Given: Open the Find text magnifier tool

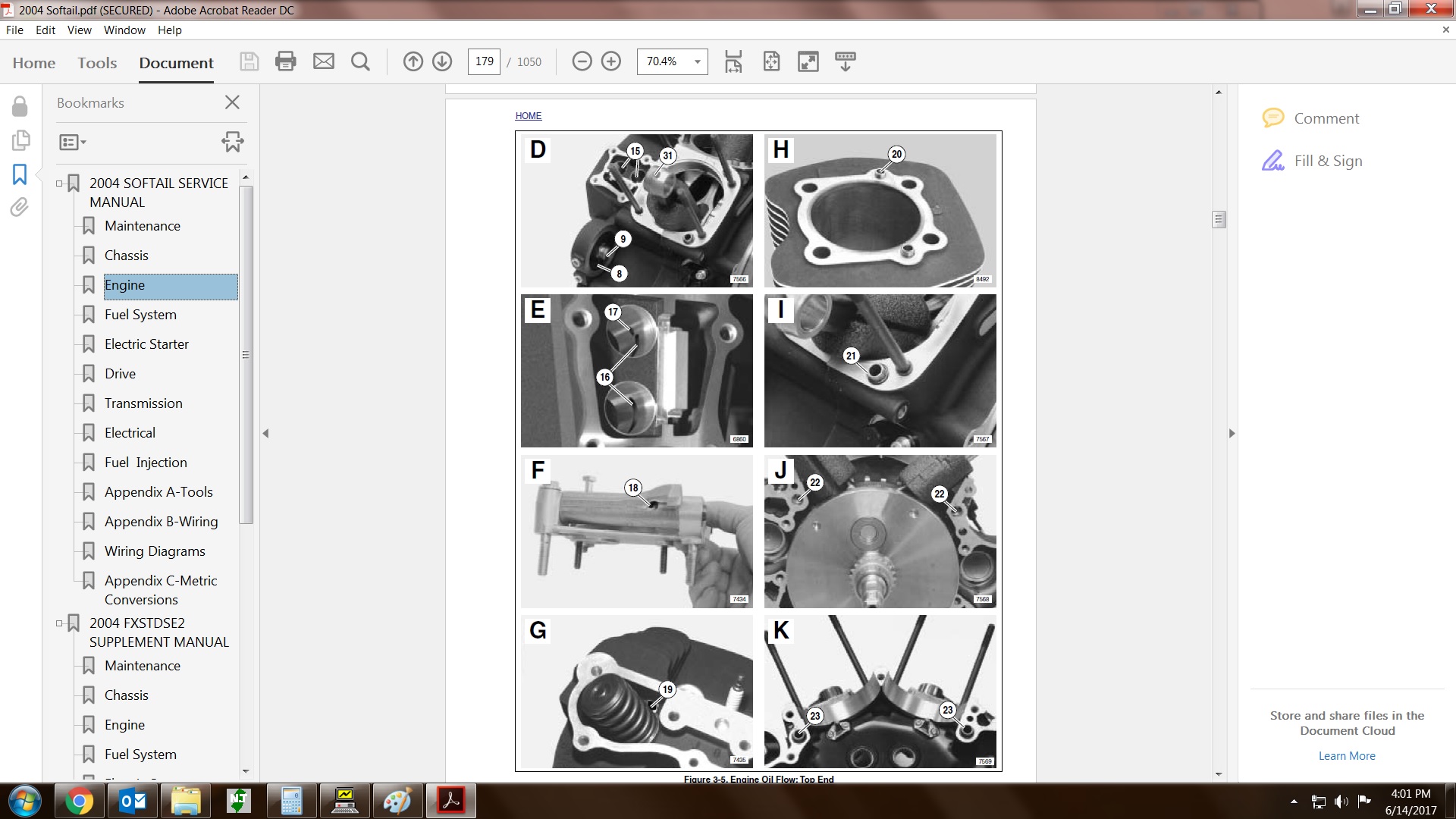Looking at the screenshot, I should click(360, 61).
